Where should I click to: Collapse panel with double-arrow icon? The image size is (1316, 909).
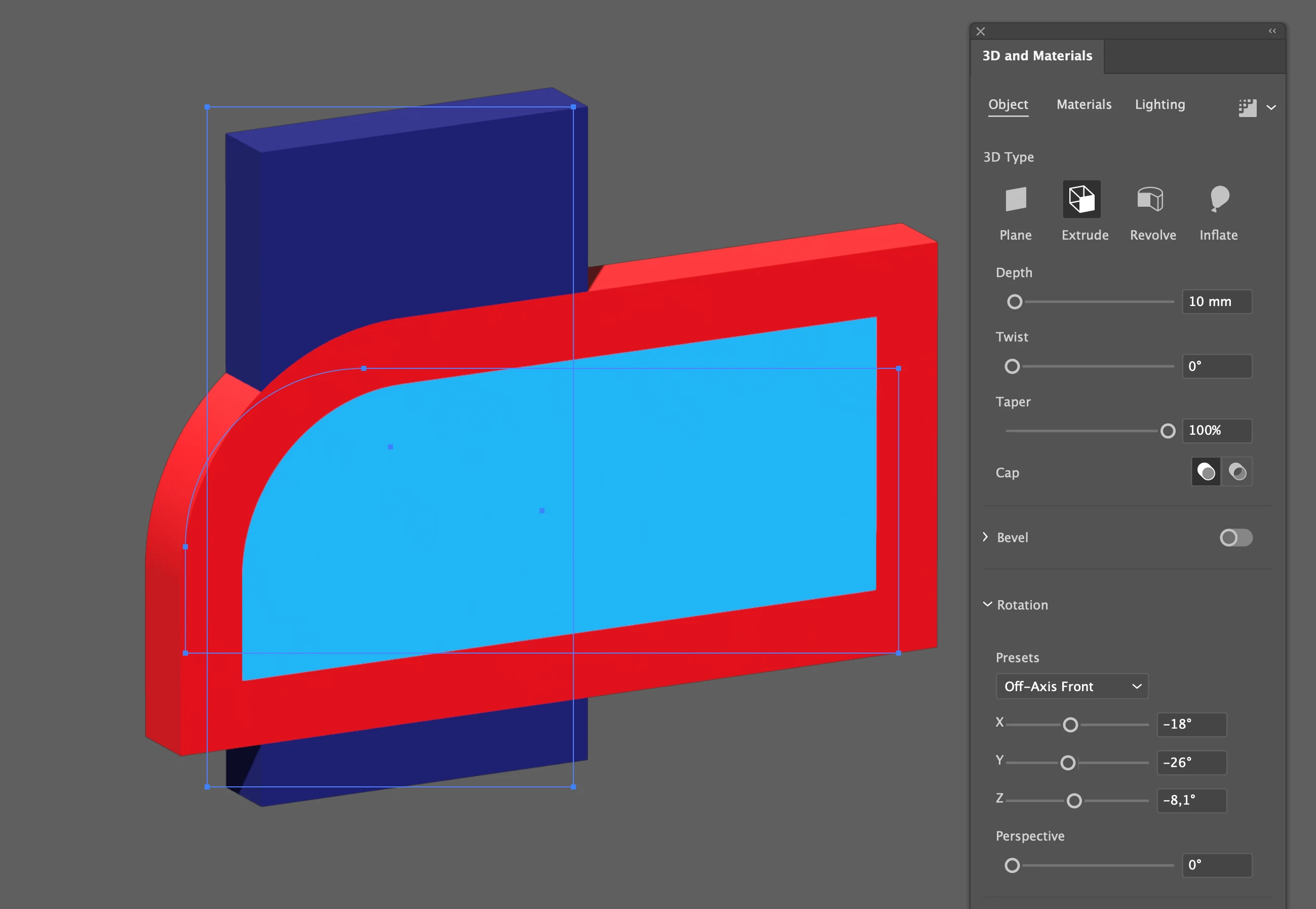point(1272,31)
